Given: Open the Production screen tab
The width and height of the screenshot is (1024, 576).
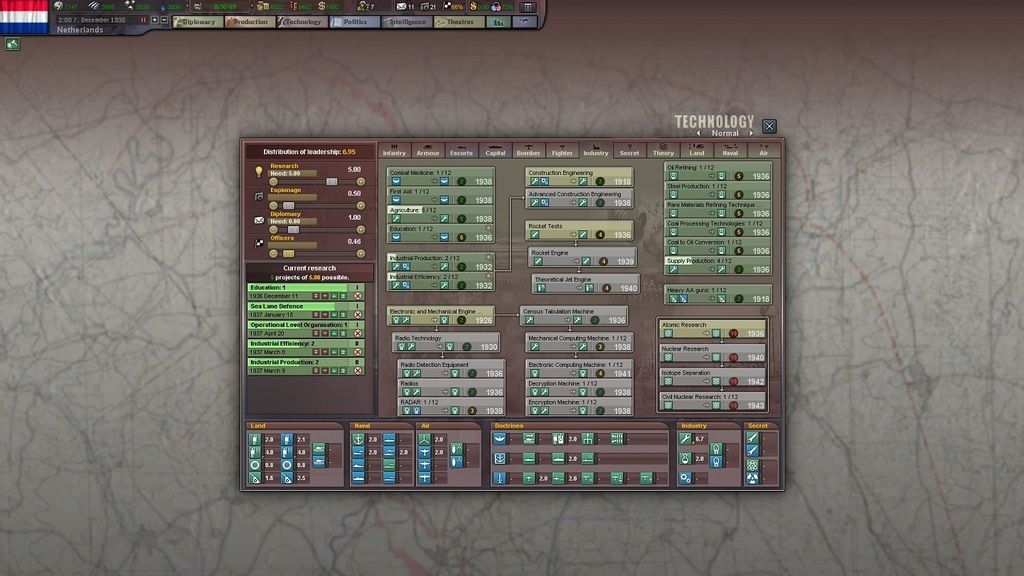Looking at the screenshot, I should [249, 22].
